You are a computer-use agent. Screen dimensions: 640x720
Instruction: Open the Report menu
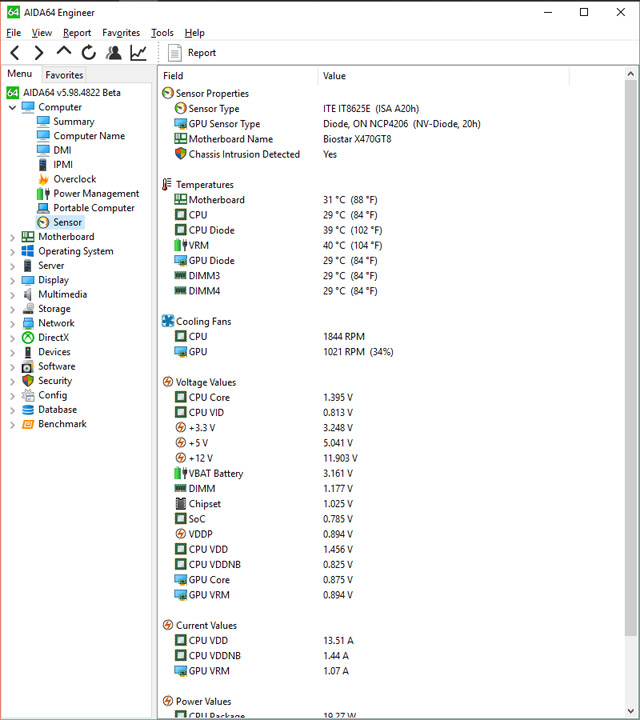[x=77, y=33]
